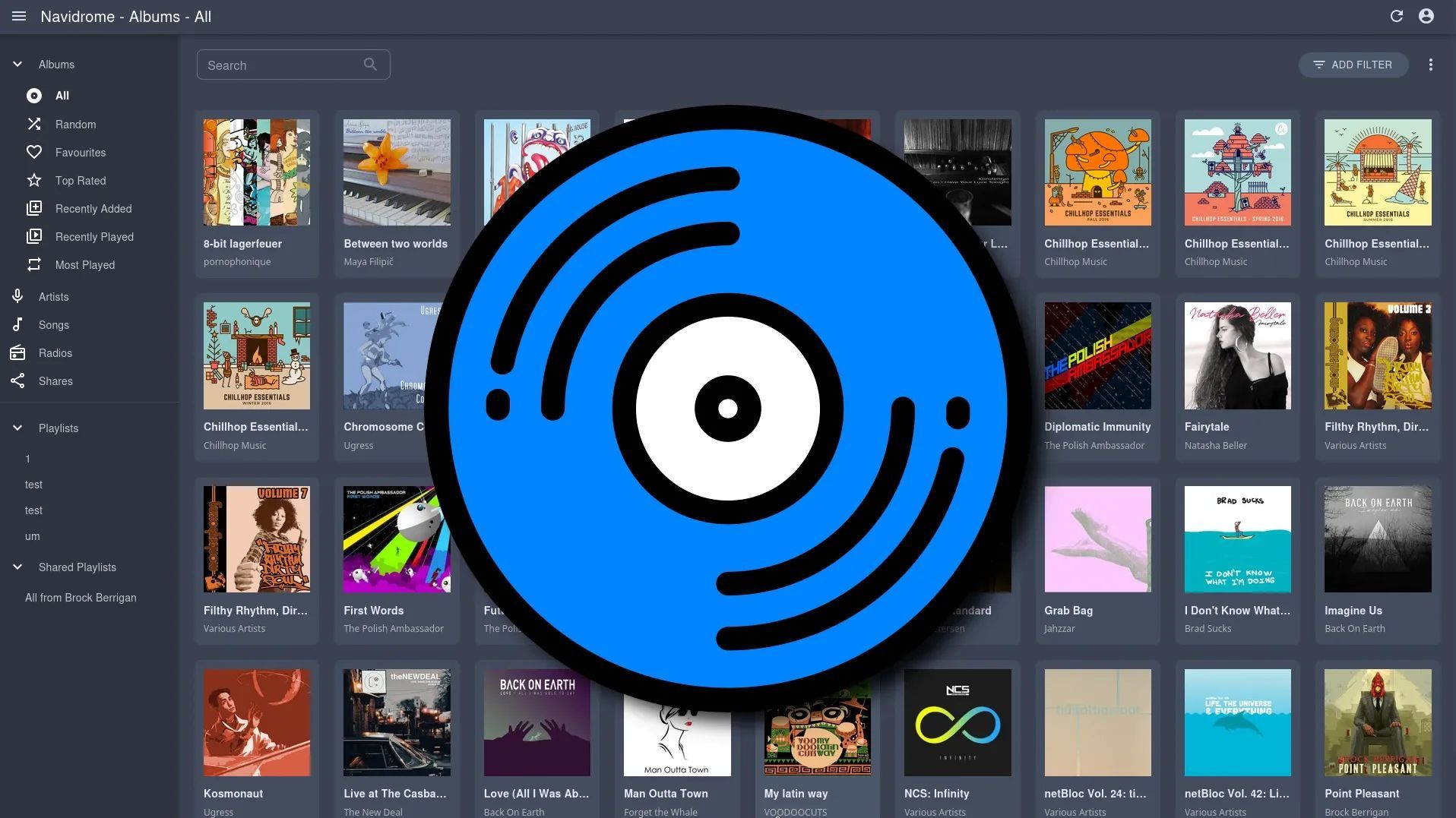This screenshot has height=818, width=1456.
Task: Open the three-dot options menu
Action: 1431,65
